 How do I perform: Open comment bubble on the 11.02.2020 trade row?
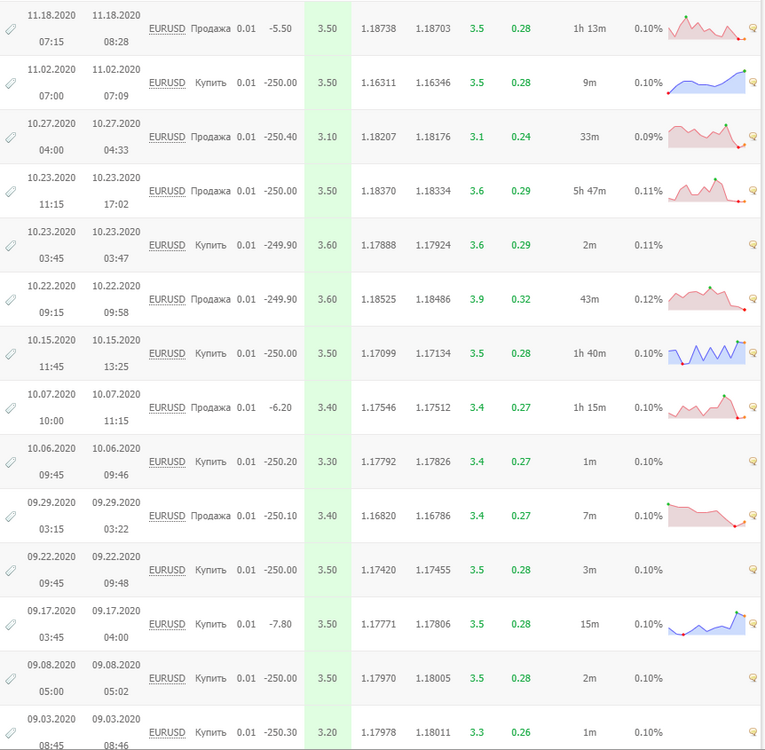click(x=753, y=82)
